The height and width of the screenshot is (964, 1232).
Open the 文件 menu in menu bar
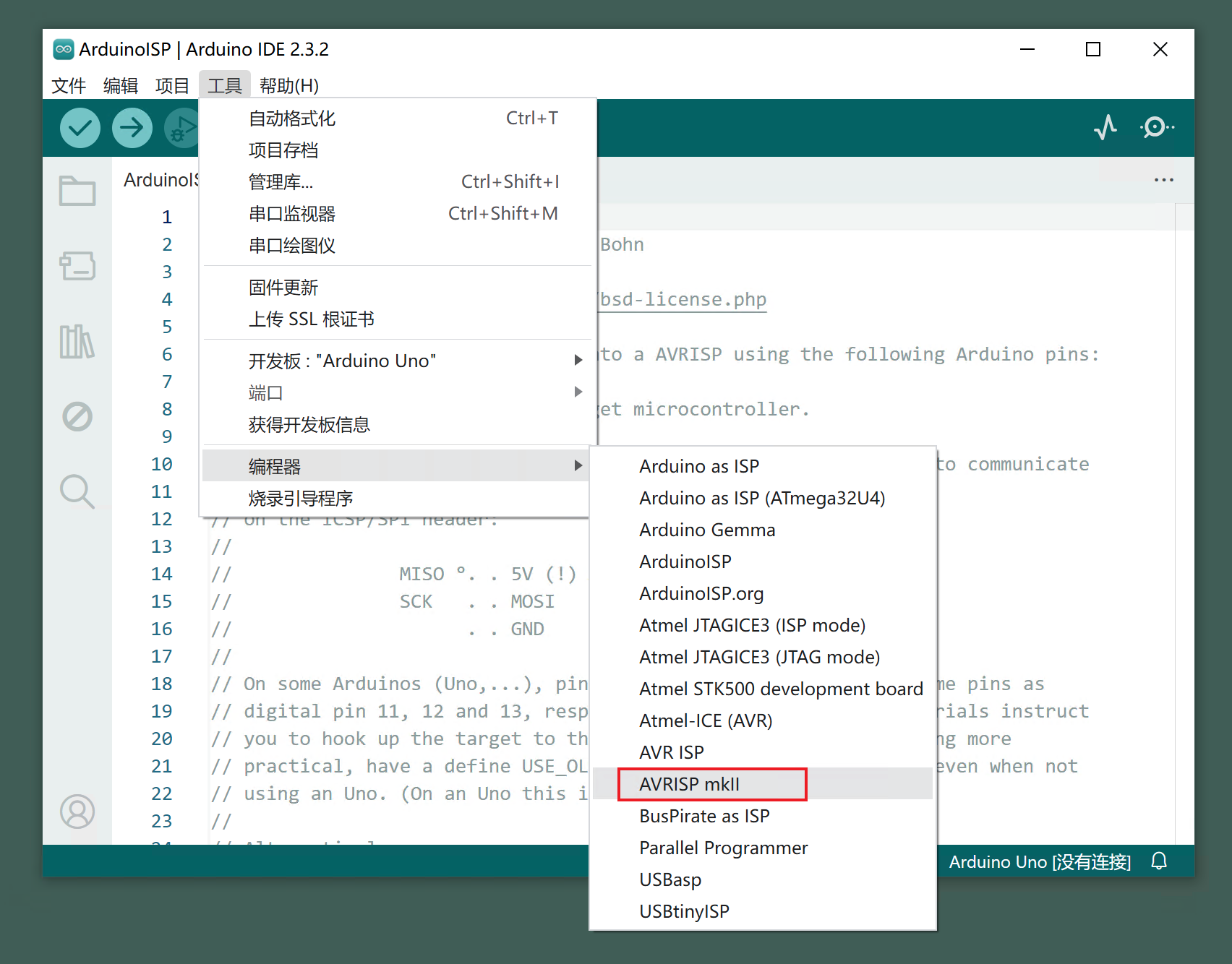pos(69,86)
